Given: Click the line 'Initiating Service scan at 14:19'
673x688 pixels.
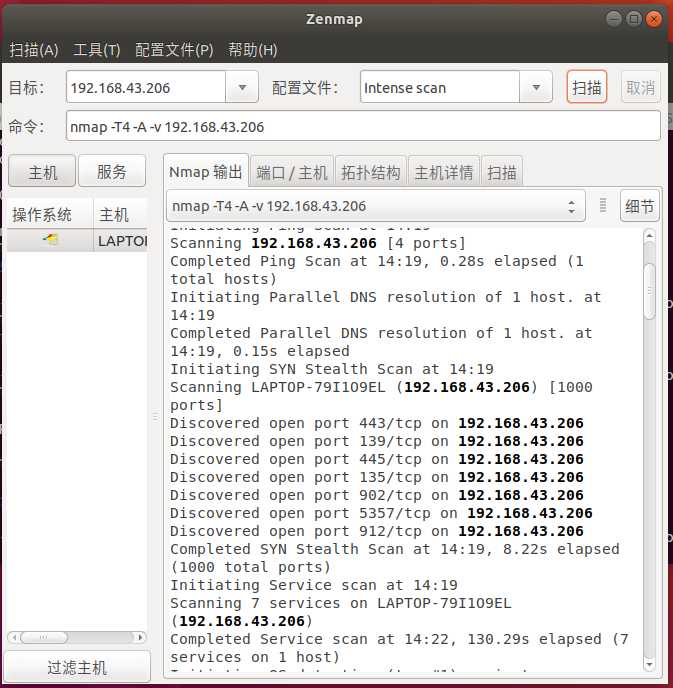Looking at the screenshot, I should 314,585.
